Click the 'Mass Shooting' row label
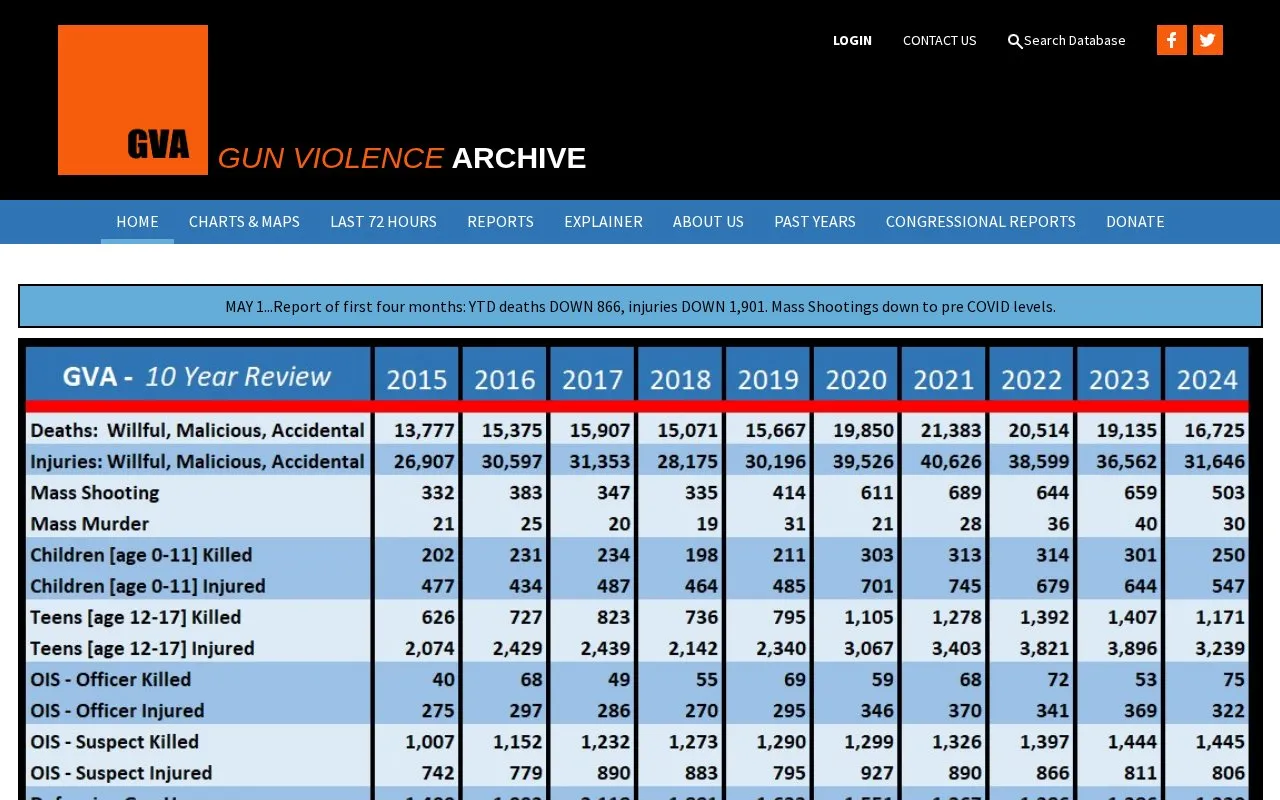The width and height of the screenshot is (1280, 800). click(95, 492)
